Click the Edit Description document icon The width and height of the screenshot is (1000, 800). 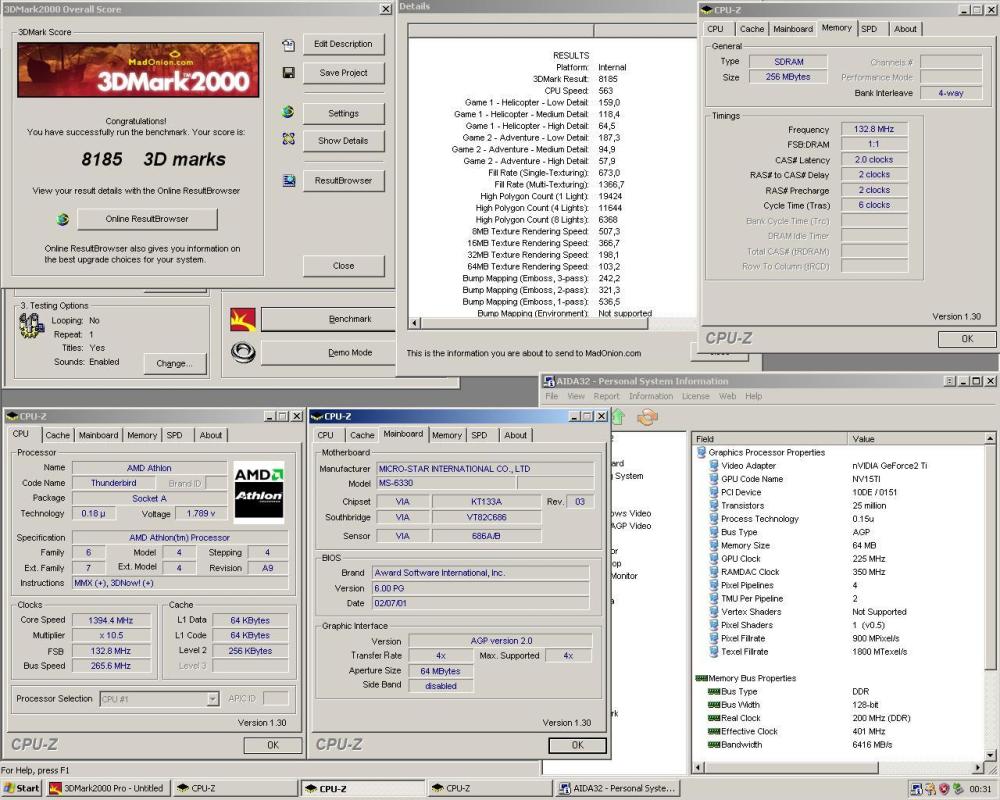[288, 45]
